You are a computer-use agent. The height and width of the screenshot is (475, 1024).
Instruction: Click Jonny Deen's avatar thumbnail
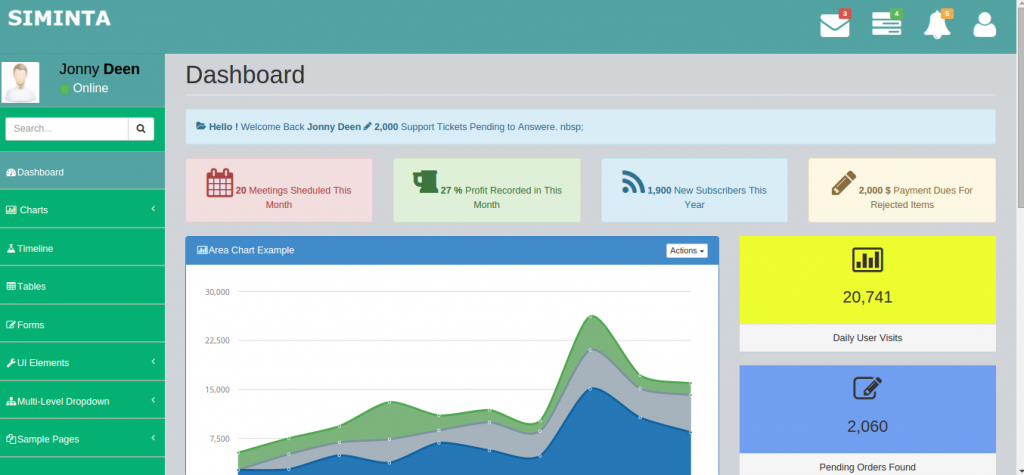21,82
